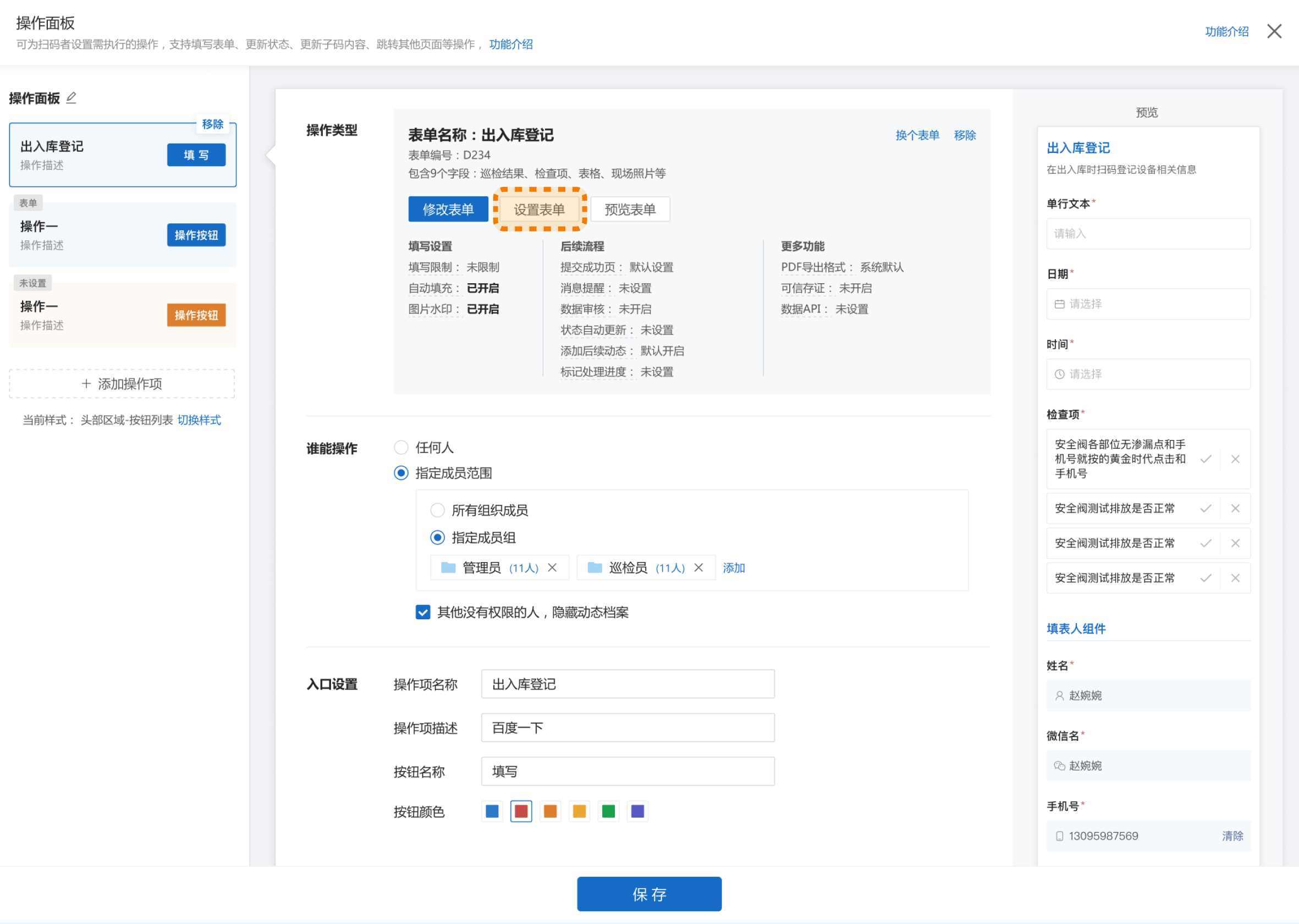This screenshot has width=1299, height=924.
Task: Select the 任何人 radio option
Action: 401,447
